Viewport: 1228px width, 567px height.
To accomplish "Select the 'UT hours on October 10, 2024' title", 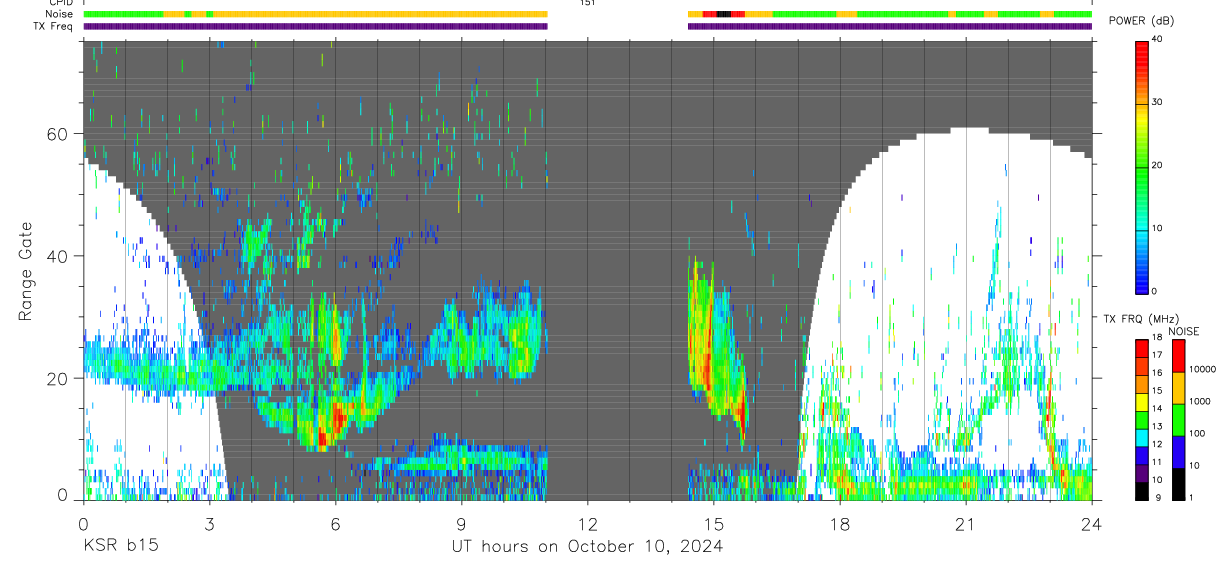I will coord(587,546).
